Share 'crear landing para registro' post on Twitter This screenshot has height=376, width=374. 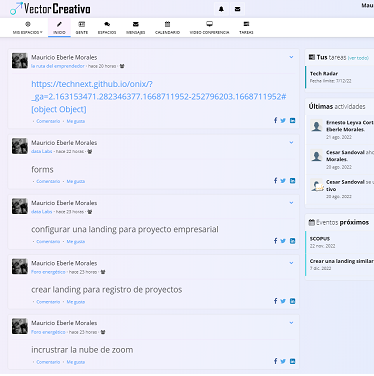pos(283,301)
